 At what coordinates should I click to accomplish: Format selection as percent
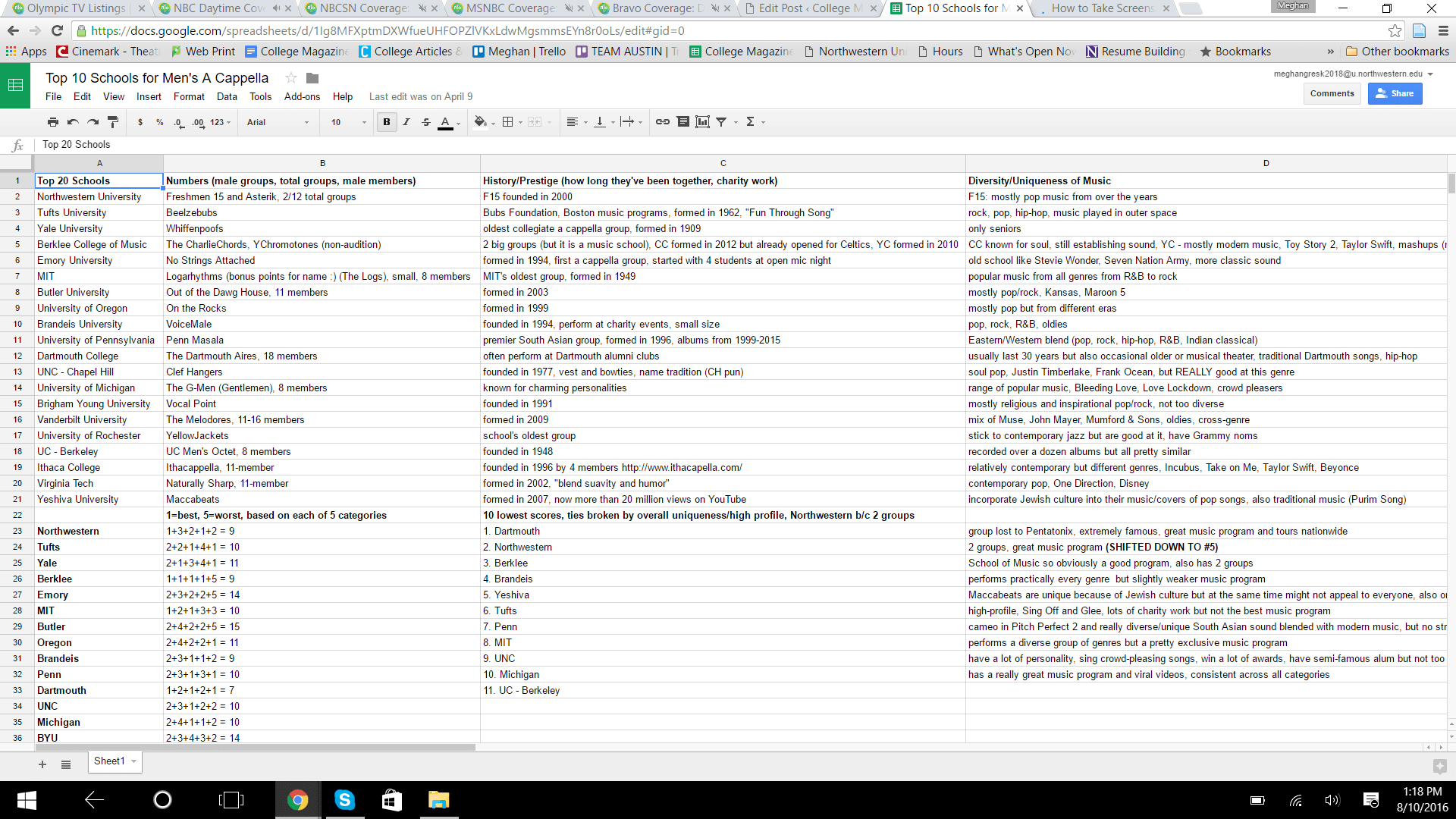(160, 122)
